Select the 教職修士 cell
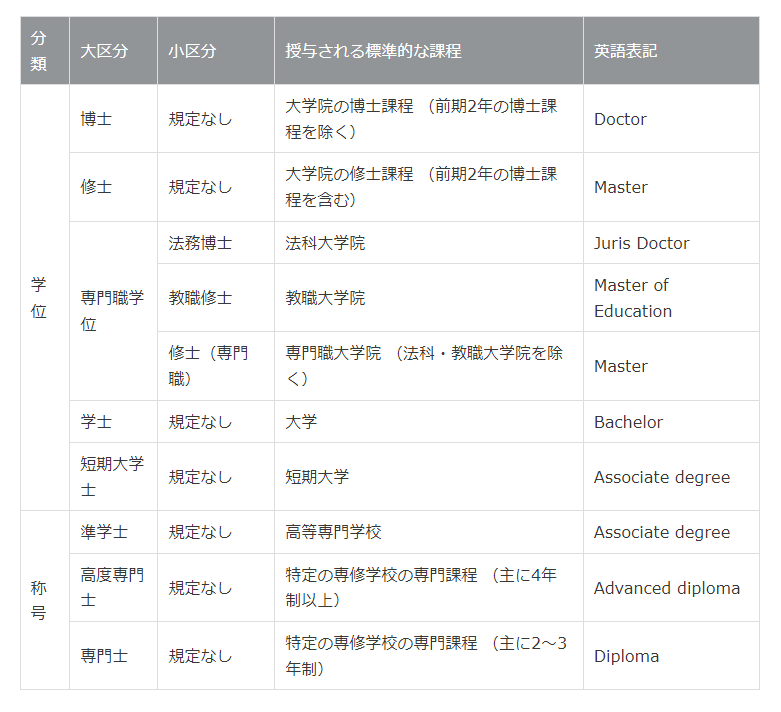This screenshot has height=712, width=781. click(x=200, y=298)
